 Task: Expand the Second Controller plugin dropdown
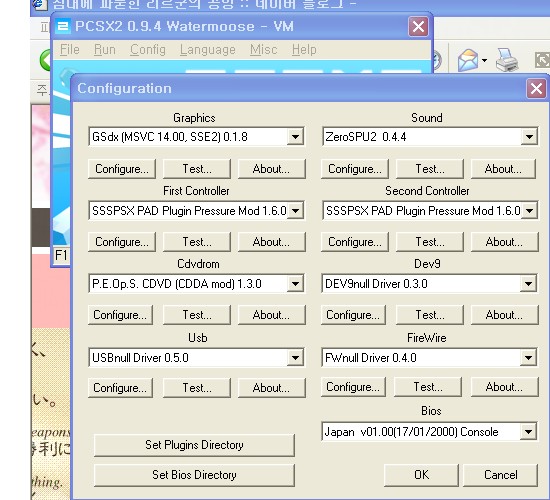click(529, 211)
